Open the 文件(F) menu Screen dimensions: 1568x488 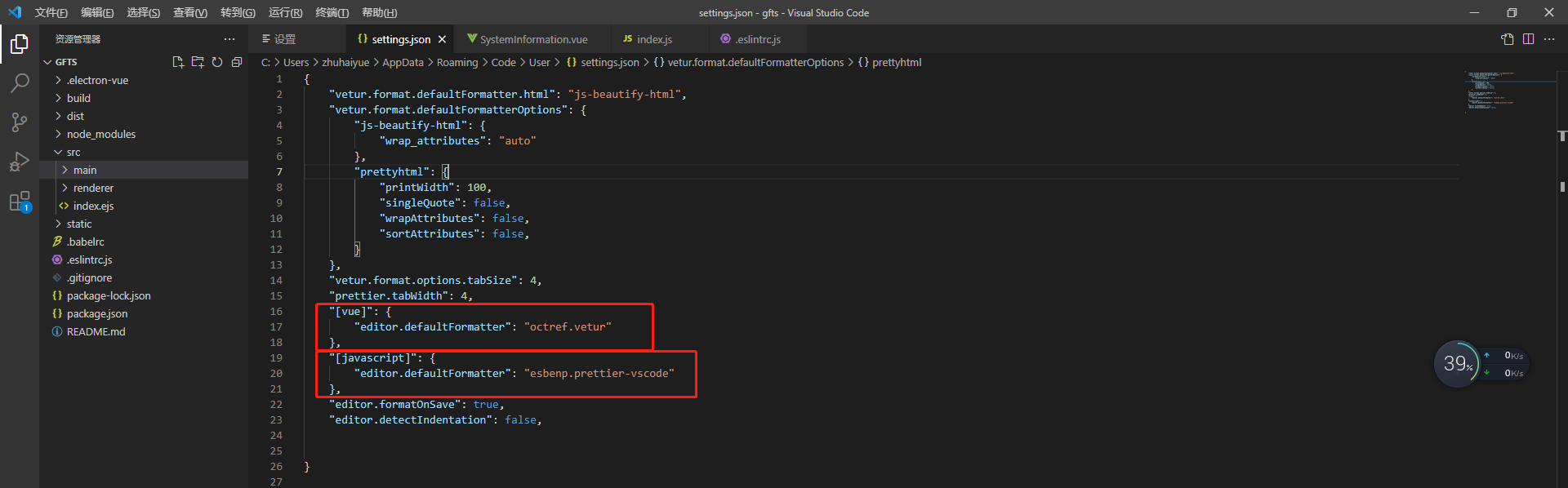[x=51, y=12]
